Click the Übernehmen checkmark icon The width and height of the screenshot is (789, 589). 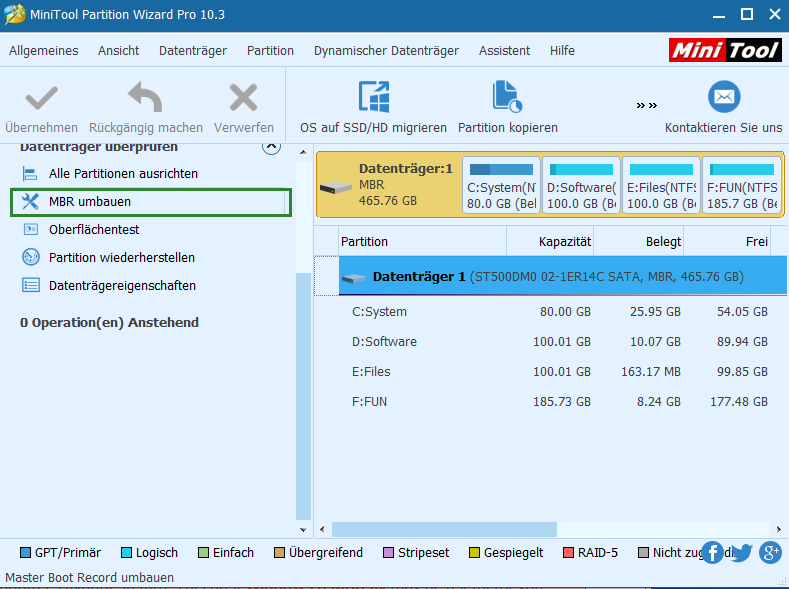(x=41, y=98)
